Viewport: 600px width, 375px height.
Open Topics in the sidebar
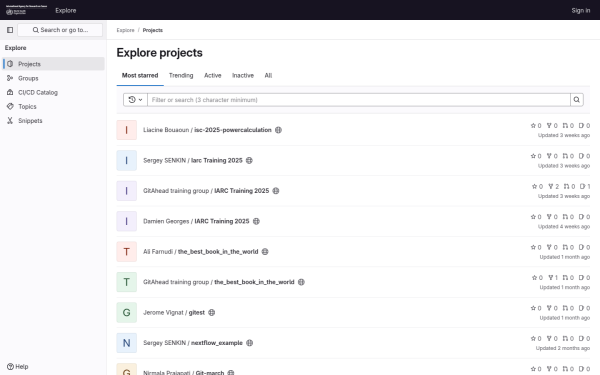53,106
